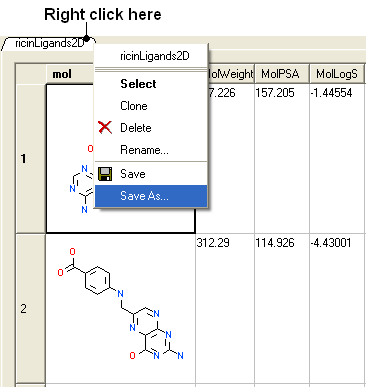Choose the bold Select menu option
Viewport: 366px width, 387px height.
pyautogui.click(x=151, y=84)
